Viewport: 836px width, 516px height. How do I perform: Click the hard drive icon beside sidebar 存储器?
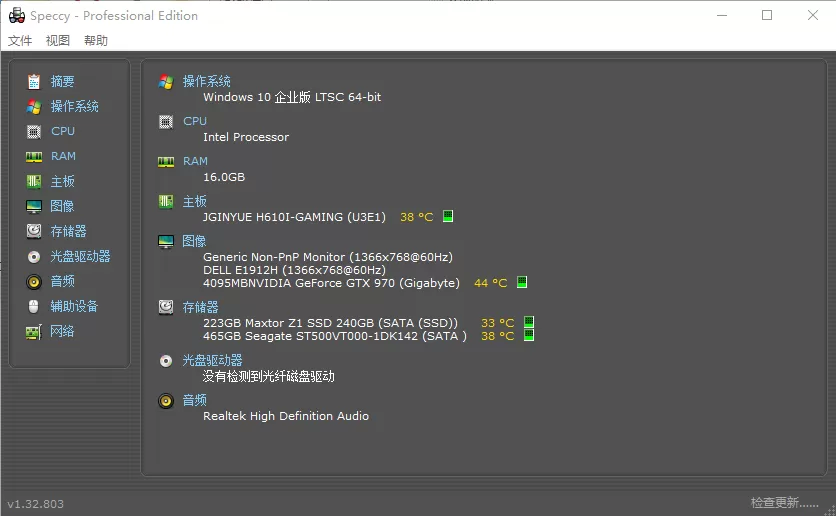tap(34, 231)
